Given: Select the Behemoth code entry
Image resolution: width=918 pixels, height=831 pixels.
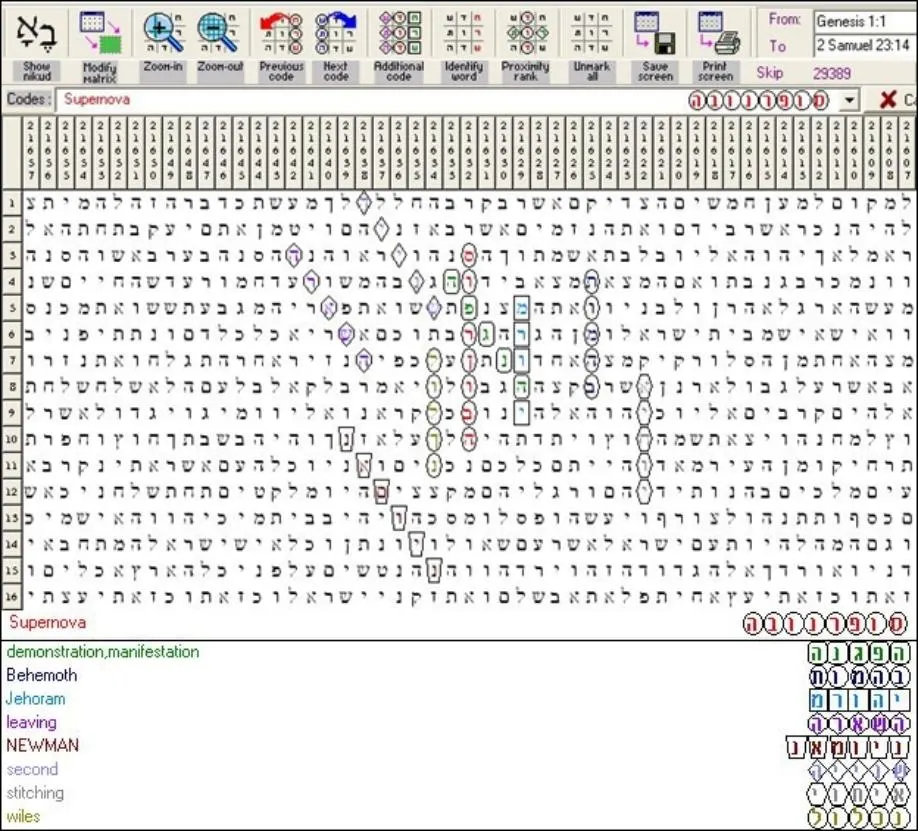Looking at the screenshot, I should 42,675.
